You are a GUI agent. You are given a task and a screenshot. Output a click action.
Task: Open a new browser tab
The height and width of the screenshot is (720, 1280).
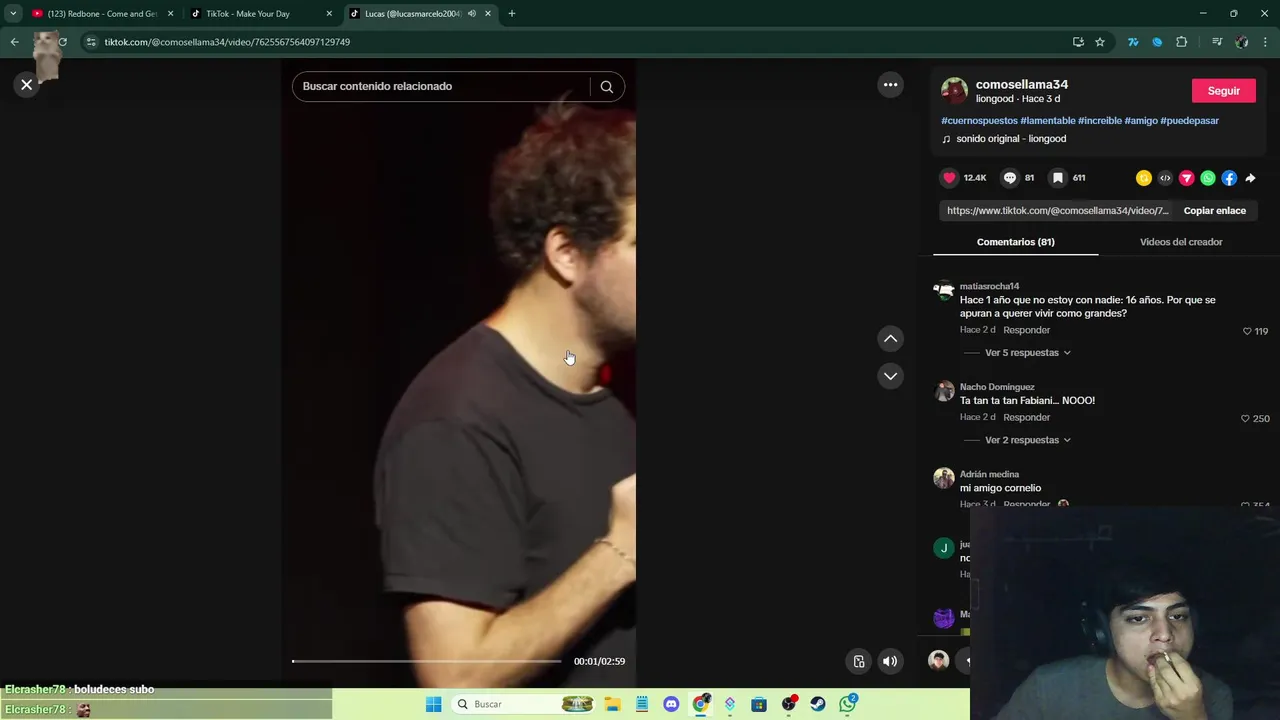pos(512,14)
